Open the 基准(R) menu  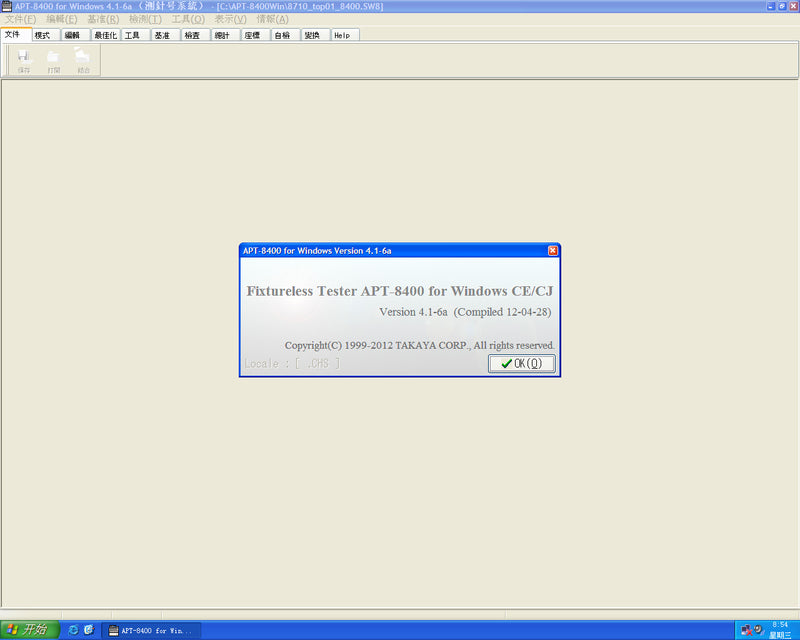point(103,19)
